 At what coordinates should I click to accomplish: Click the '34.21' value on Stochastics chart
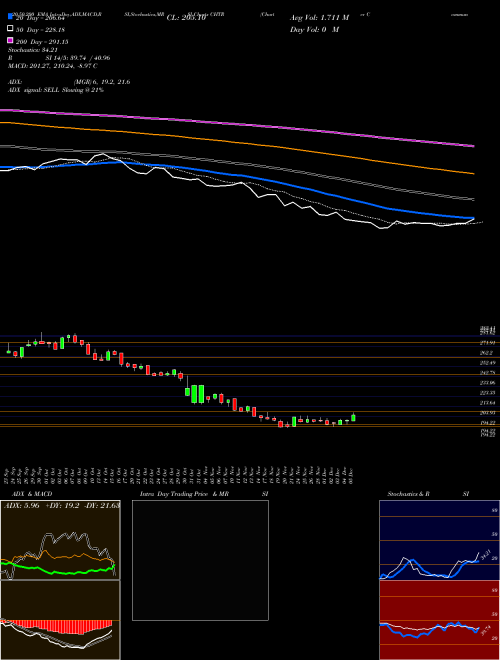(484, 557)
